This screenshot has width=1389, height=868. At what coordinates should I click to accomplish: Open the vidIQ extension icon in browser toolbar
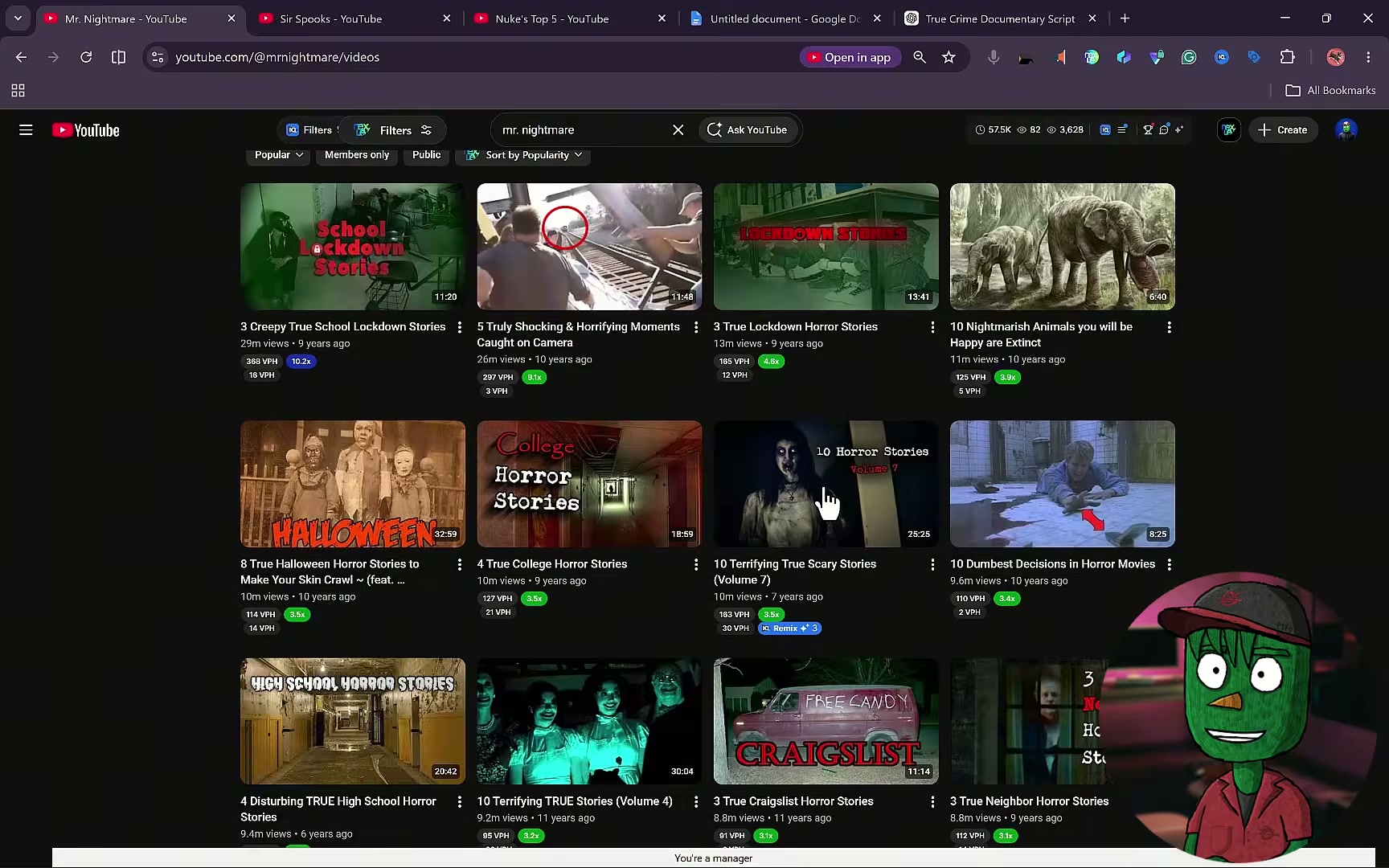click(1222, 57)
